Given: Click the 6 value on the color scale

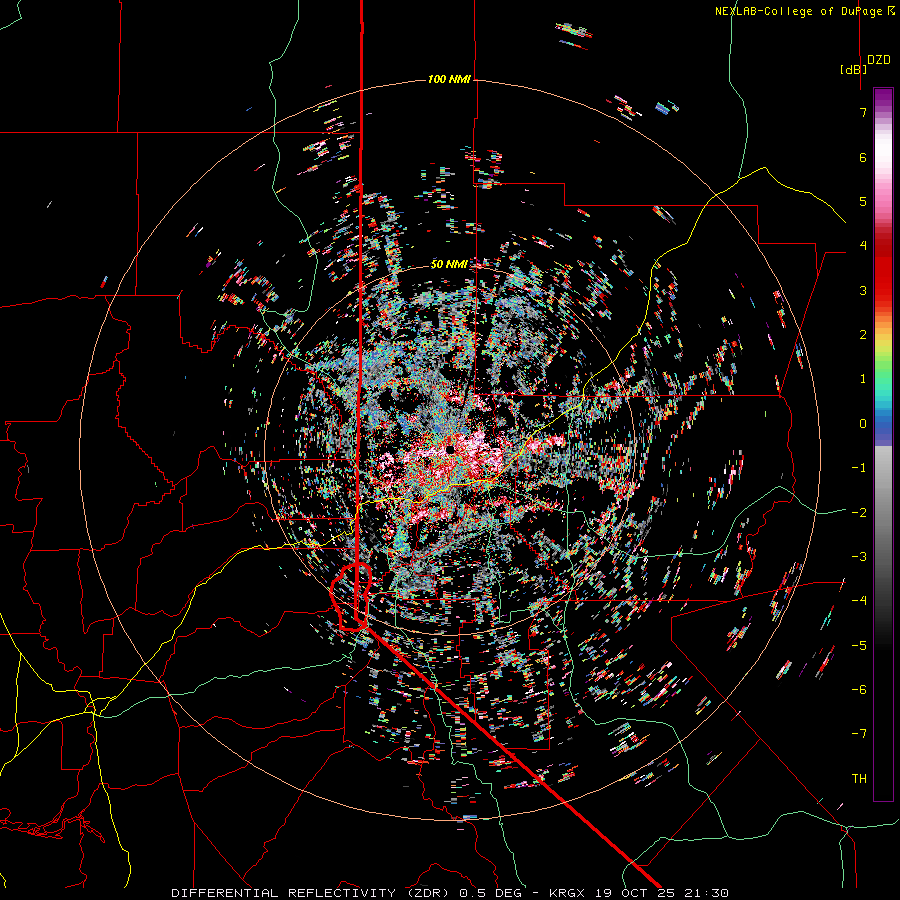Looking at the screenshot, I should (x=863, y=157).
